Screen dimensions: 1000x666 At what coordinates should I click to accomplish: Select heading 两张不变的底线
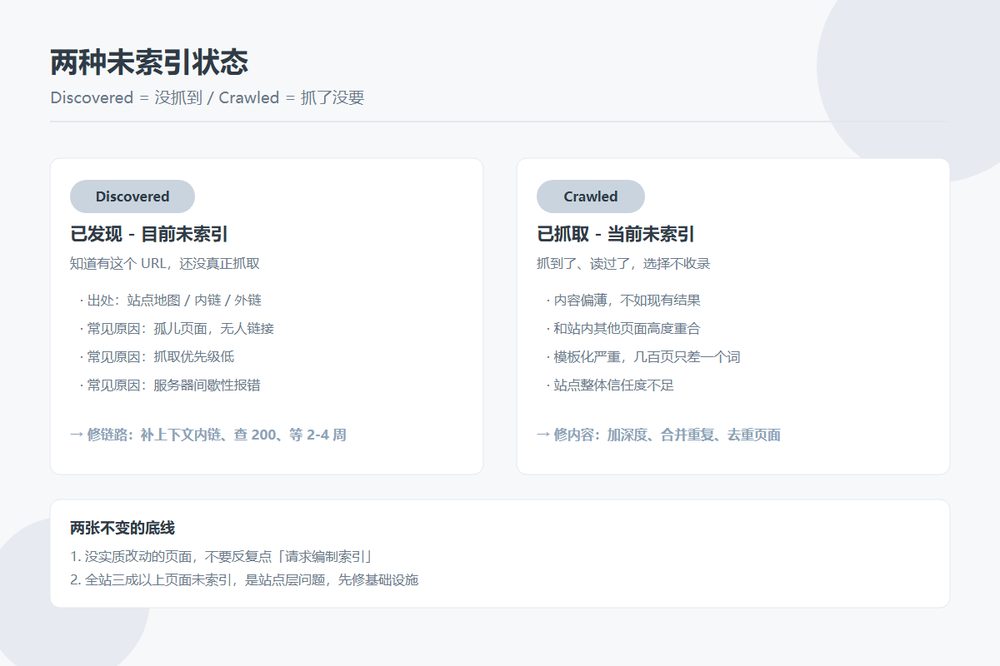click(x=122, y=528)
